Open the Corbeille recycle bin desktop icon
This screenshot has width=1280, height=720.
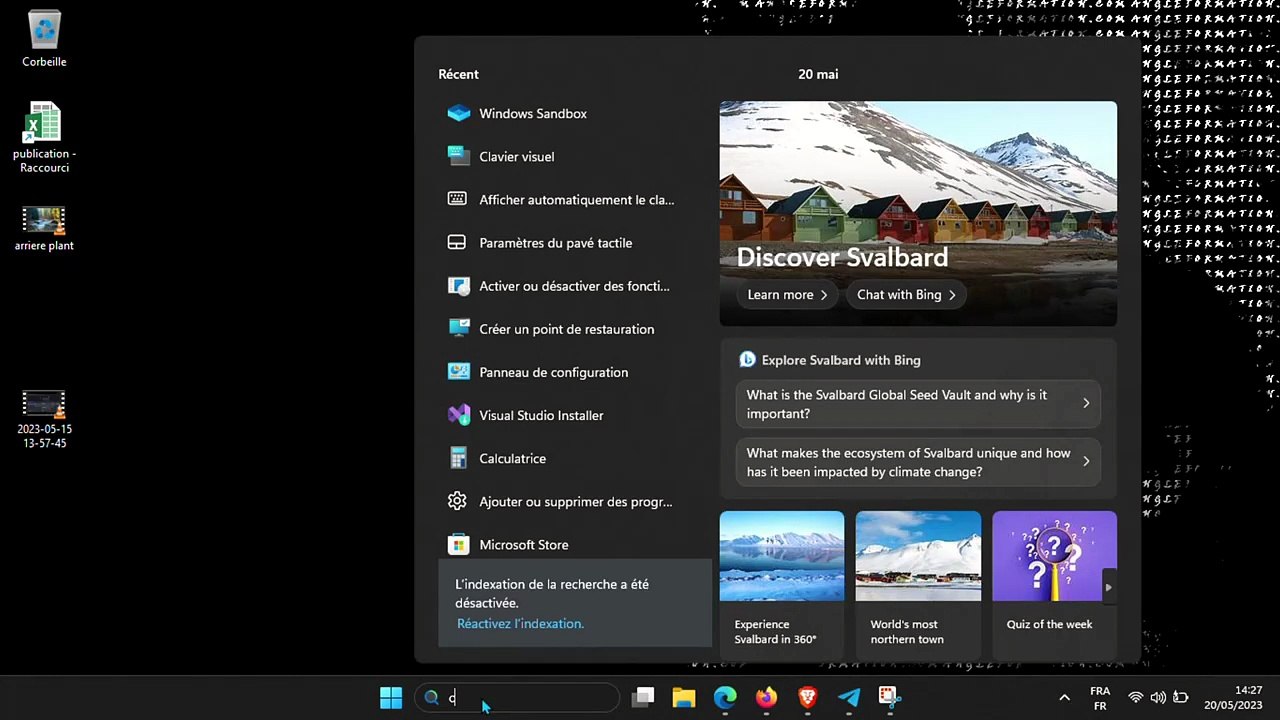pos(44,39)
